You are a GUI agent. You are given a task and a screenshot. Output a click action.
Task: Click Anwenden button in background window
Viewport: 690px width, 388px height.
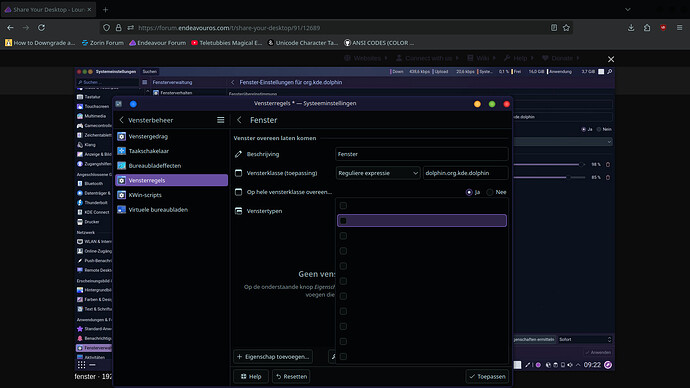pyautogui.click(x=598, y=352)
